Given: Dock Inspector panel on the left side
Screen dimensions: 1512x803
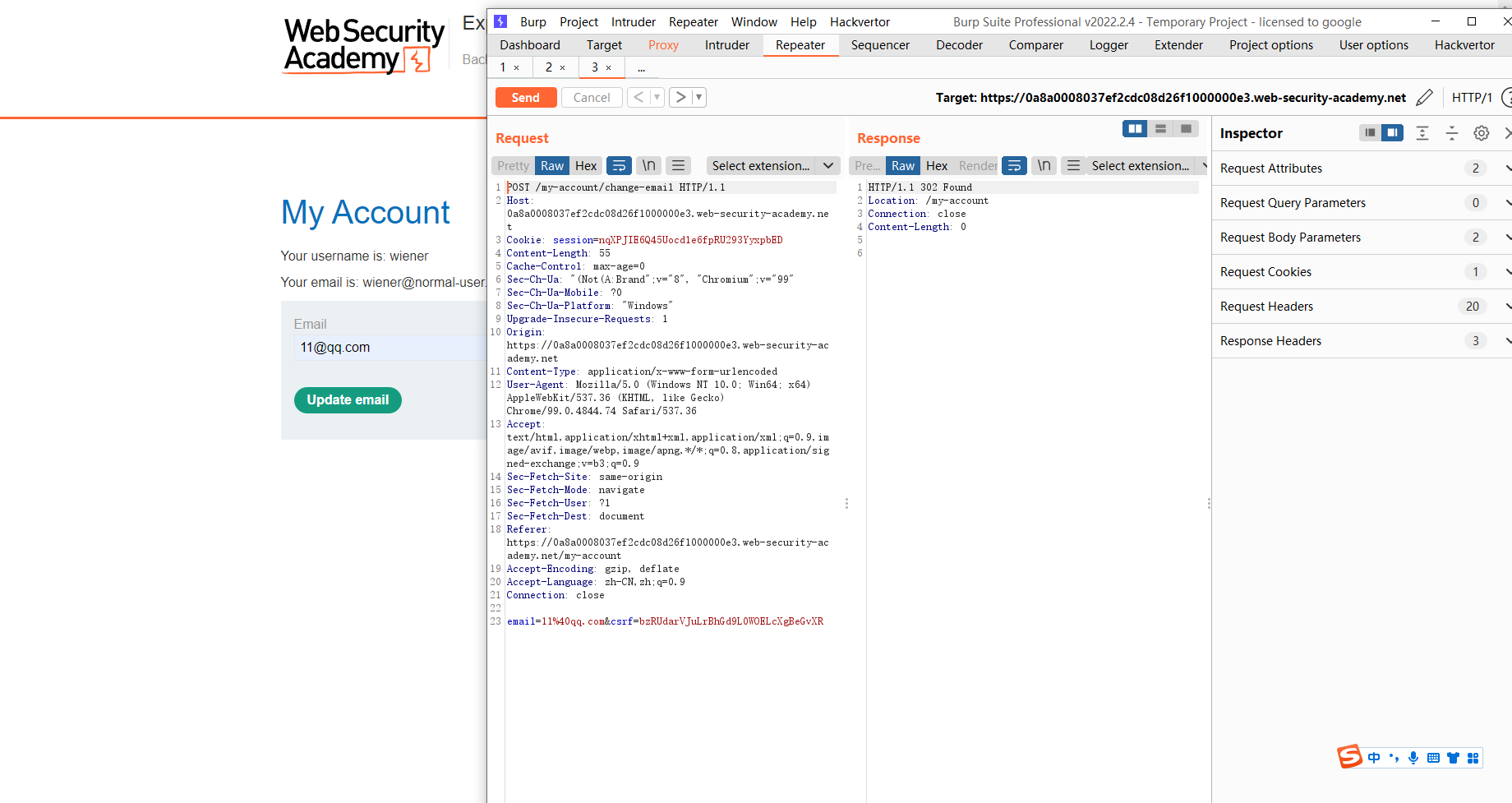Looking at the screenshot, I should pyautogui.click(x=1370, y=132).
